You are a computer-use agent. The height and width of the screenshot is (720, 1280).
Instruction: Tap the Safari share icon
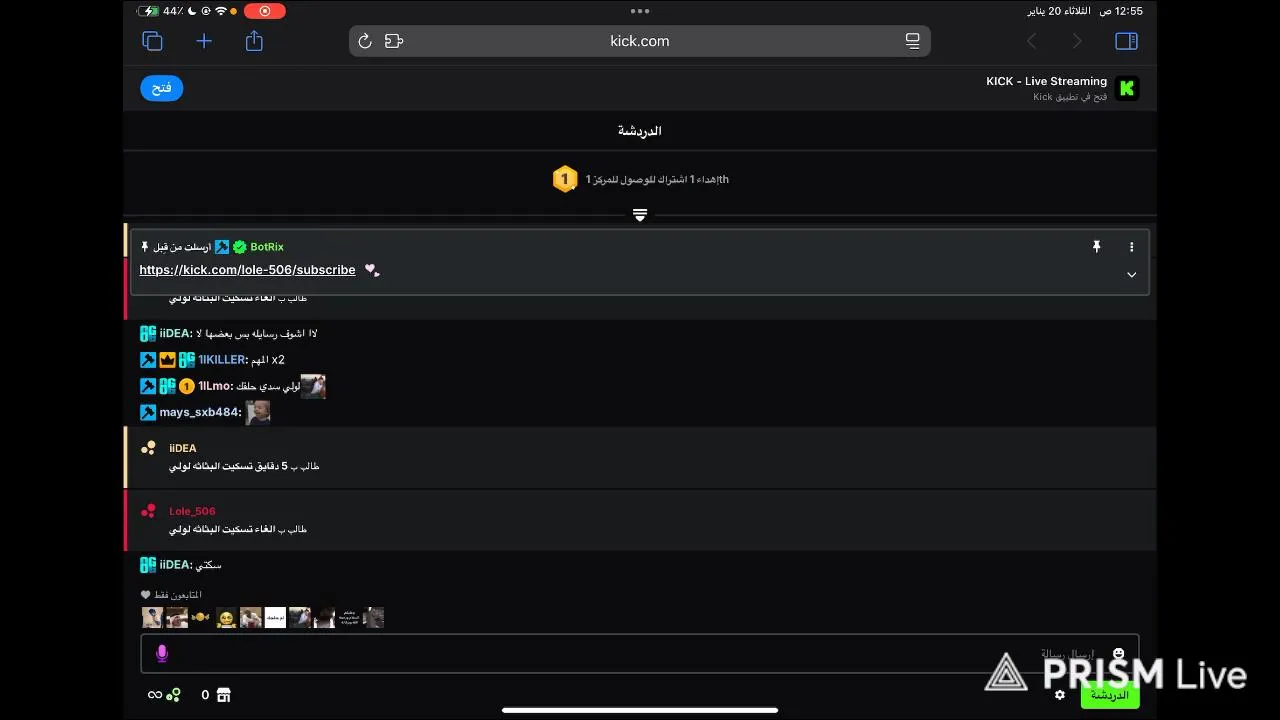(254, 41)
